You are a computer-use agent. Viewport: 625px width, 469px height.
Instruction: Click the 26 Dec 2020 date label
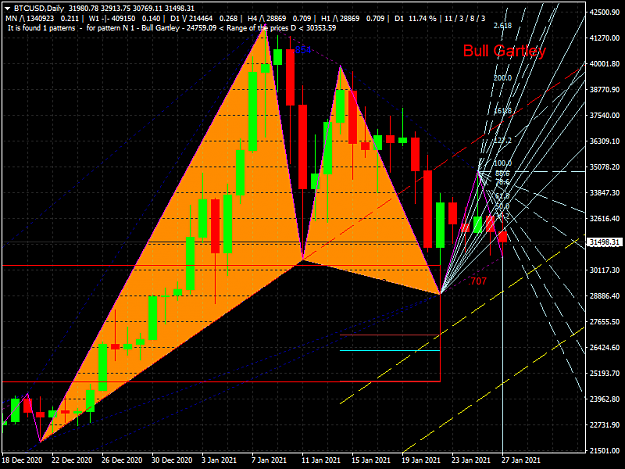click(x=122, y=460)
